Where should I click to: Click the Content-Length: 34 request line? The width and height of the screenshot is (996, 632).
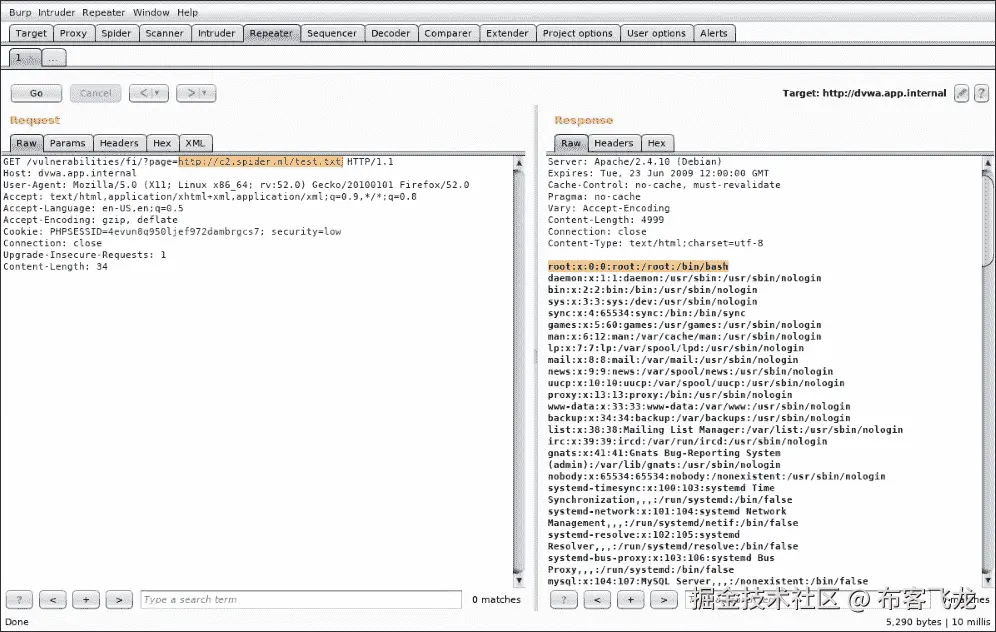pyautogui.click(x=55, y=266)
